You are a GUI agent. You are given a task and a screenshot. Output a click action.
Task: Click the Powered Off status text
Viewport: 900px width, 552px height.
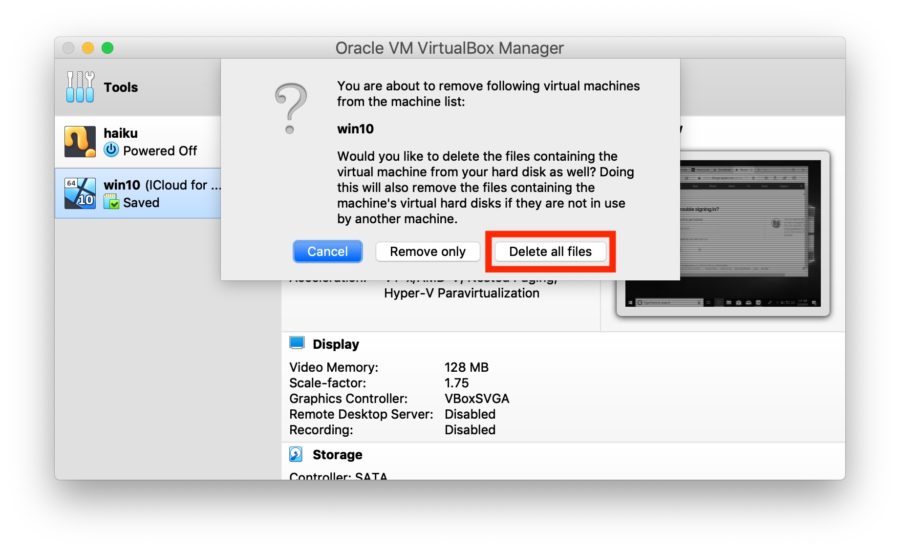160,151
